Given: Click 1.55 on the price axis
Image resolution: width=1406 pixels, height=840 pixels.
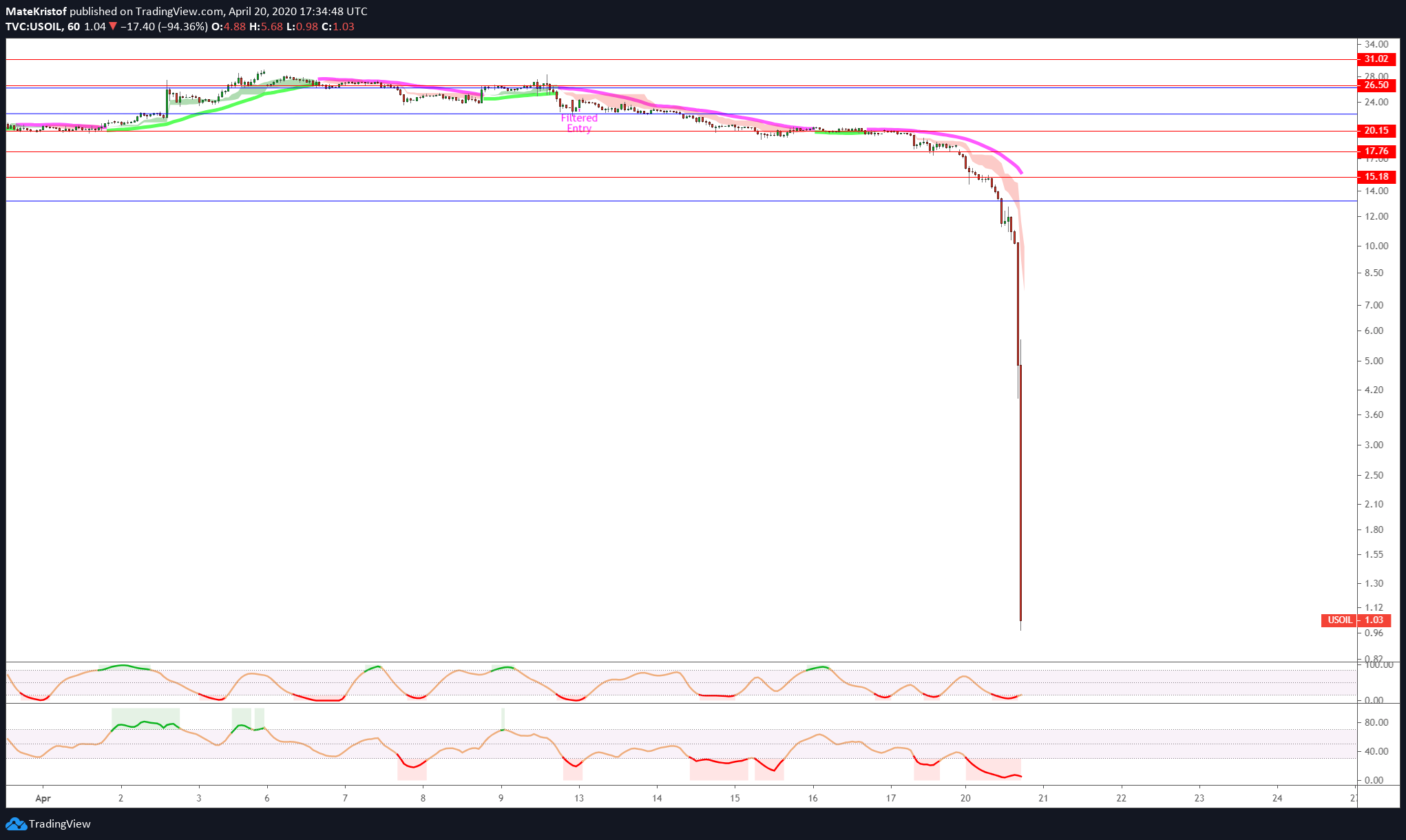Looking at the screenshot, I should (1374, 554).
